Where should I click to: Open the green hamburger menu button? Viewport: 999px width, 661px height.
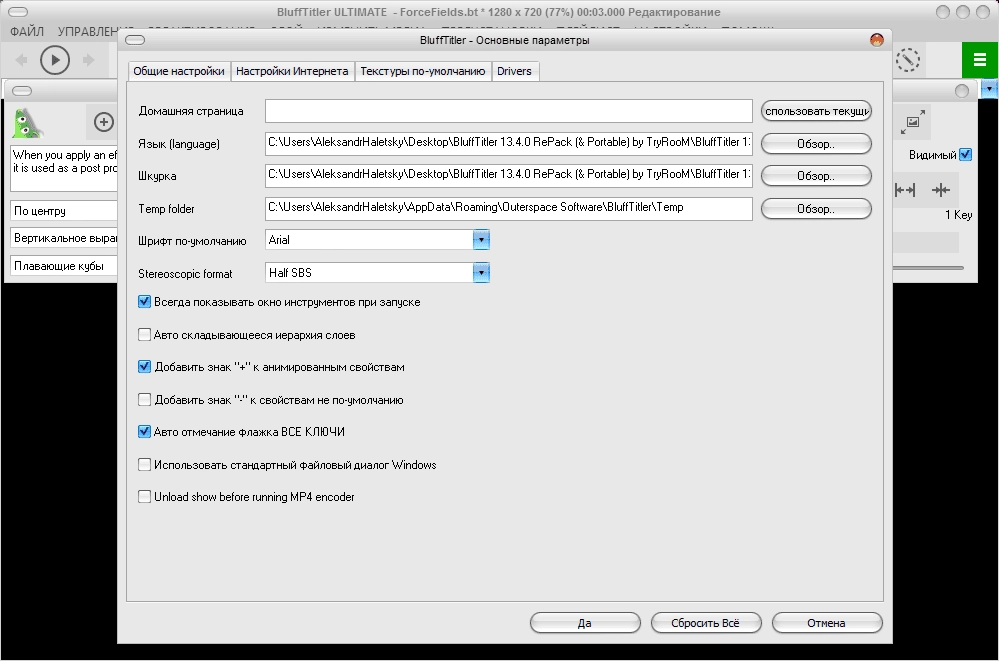980,60
